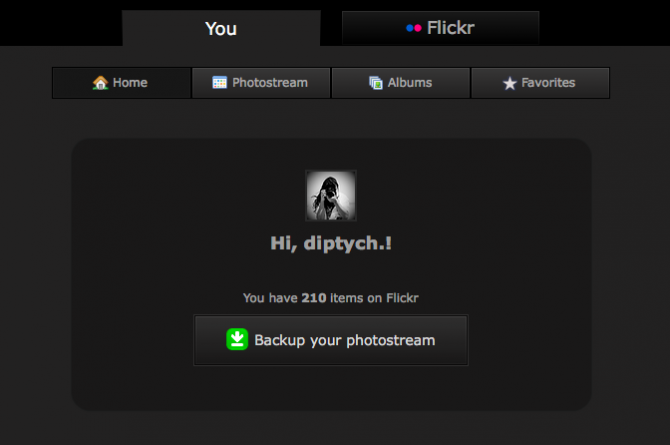Click the Flickr logo dots
Image resolution: width=670 pixels, height=445 pixels.
point(414,28)
